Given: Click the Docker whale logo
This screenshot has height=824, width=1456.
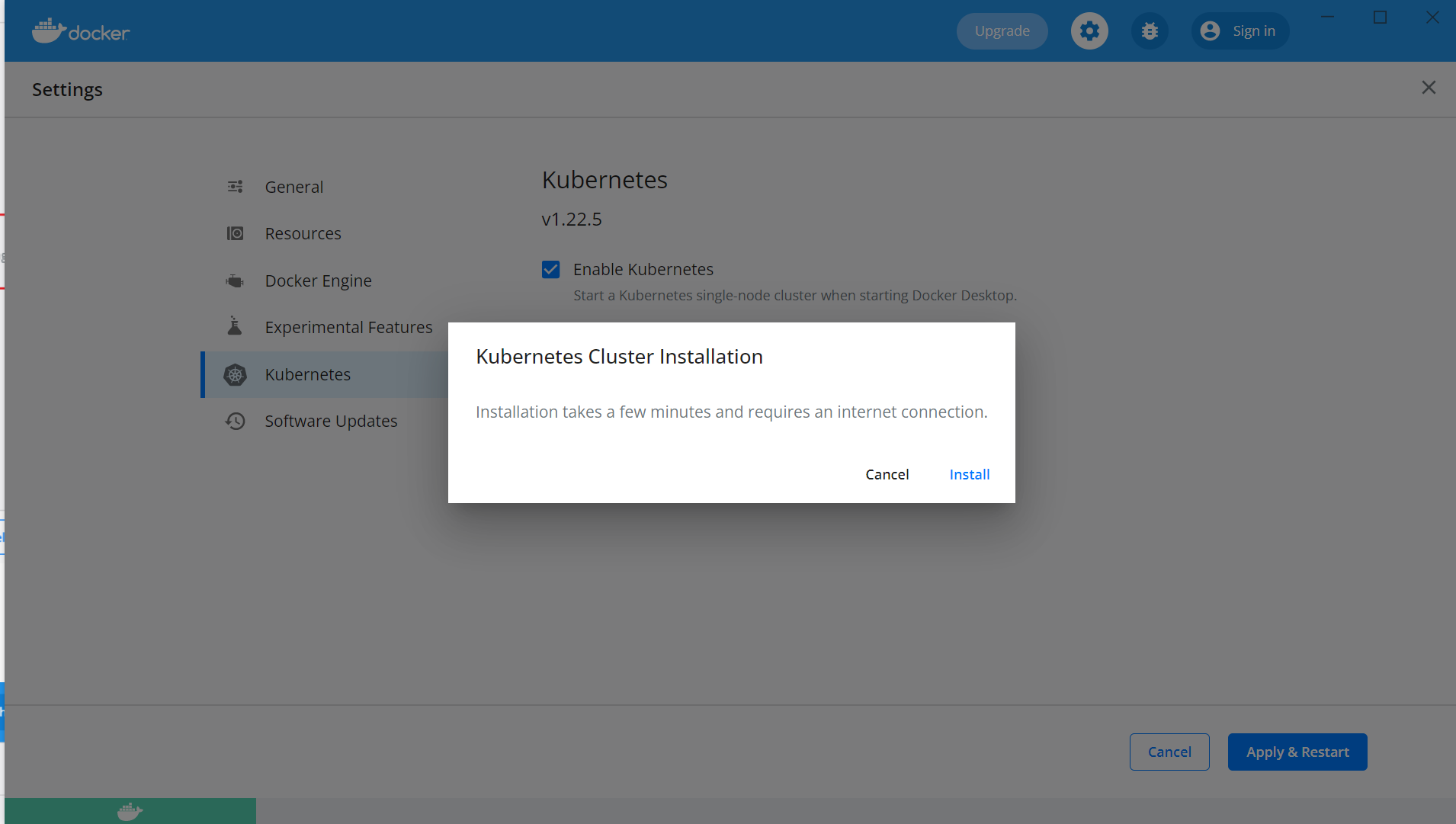Looking at the screenshot, I should [81, 30].
